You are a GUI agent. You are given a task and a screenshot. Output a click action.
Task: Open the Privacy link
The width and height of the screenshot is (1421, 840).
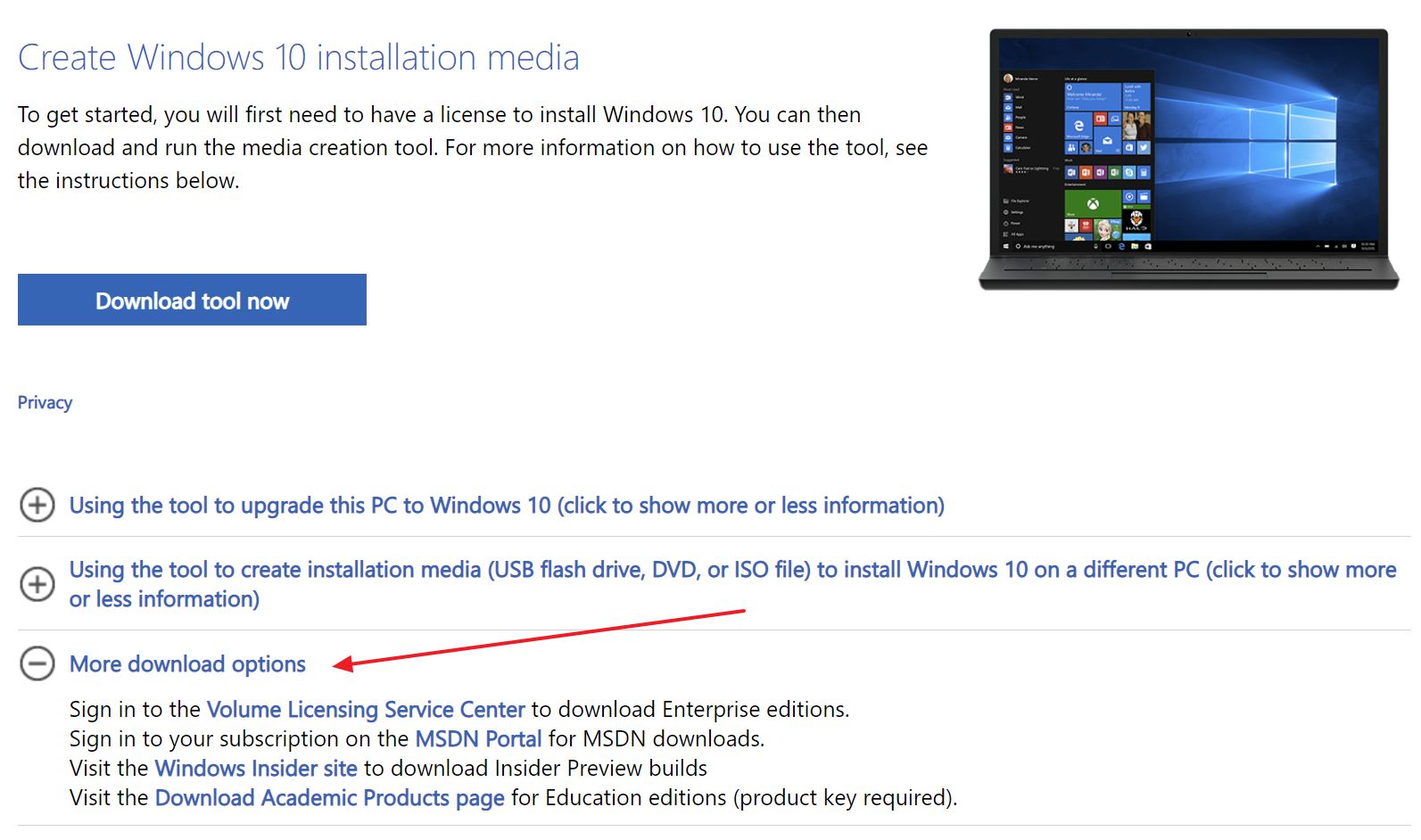click(x=44, y=402)
